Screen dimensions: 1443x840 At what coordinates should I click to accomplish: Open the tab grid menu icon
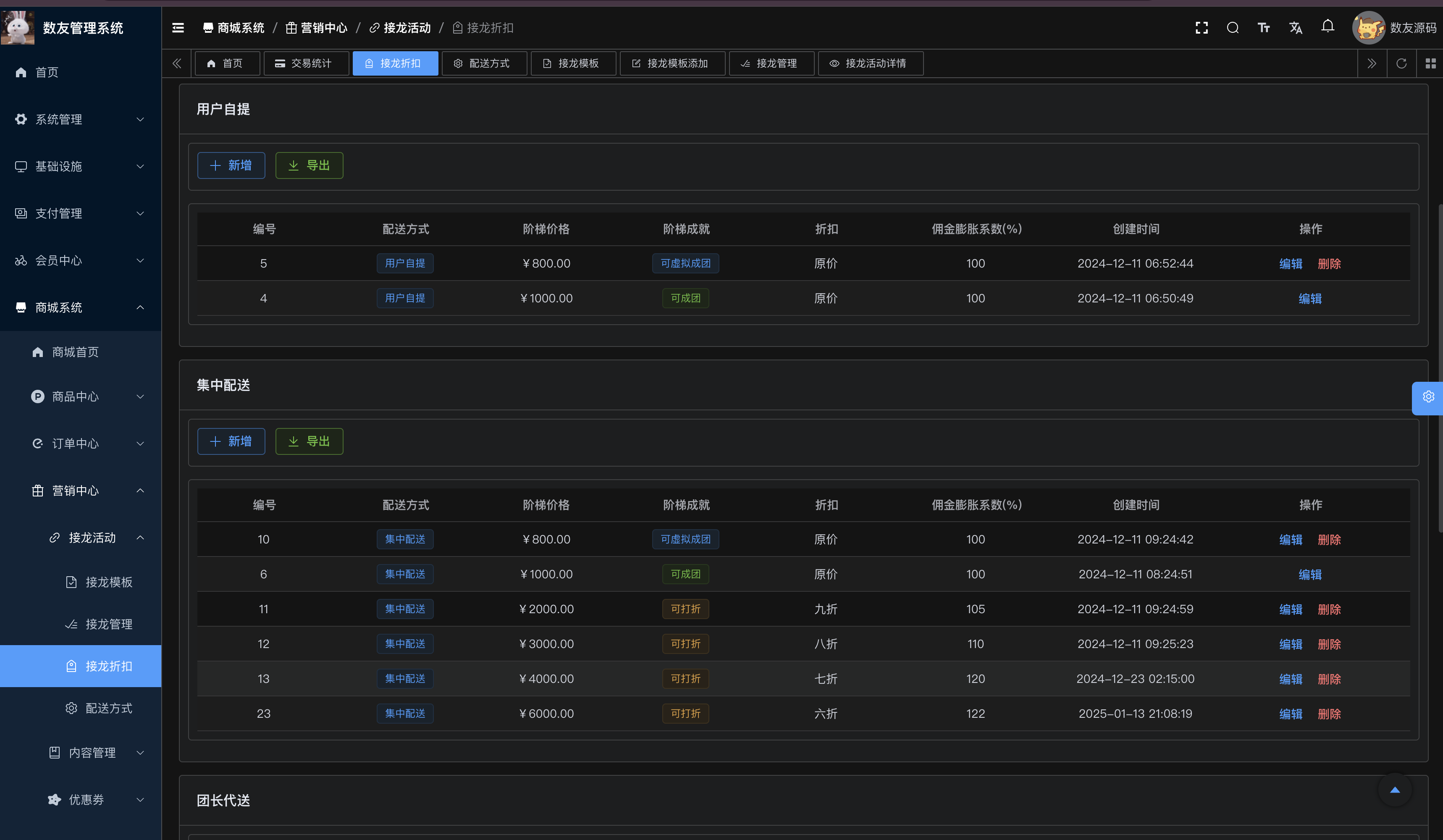pos(1430,63)
